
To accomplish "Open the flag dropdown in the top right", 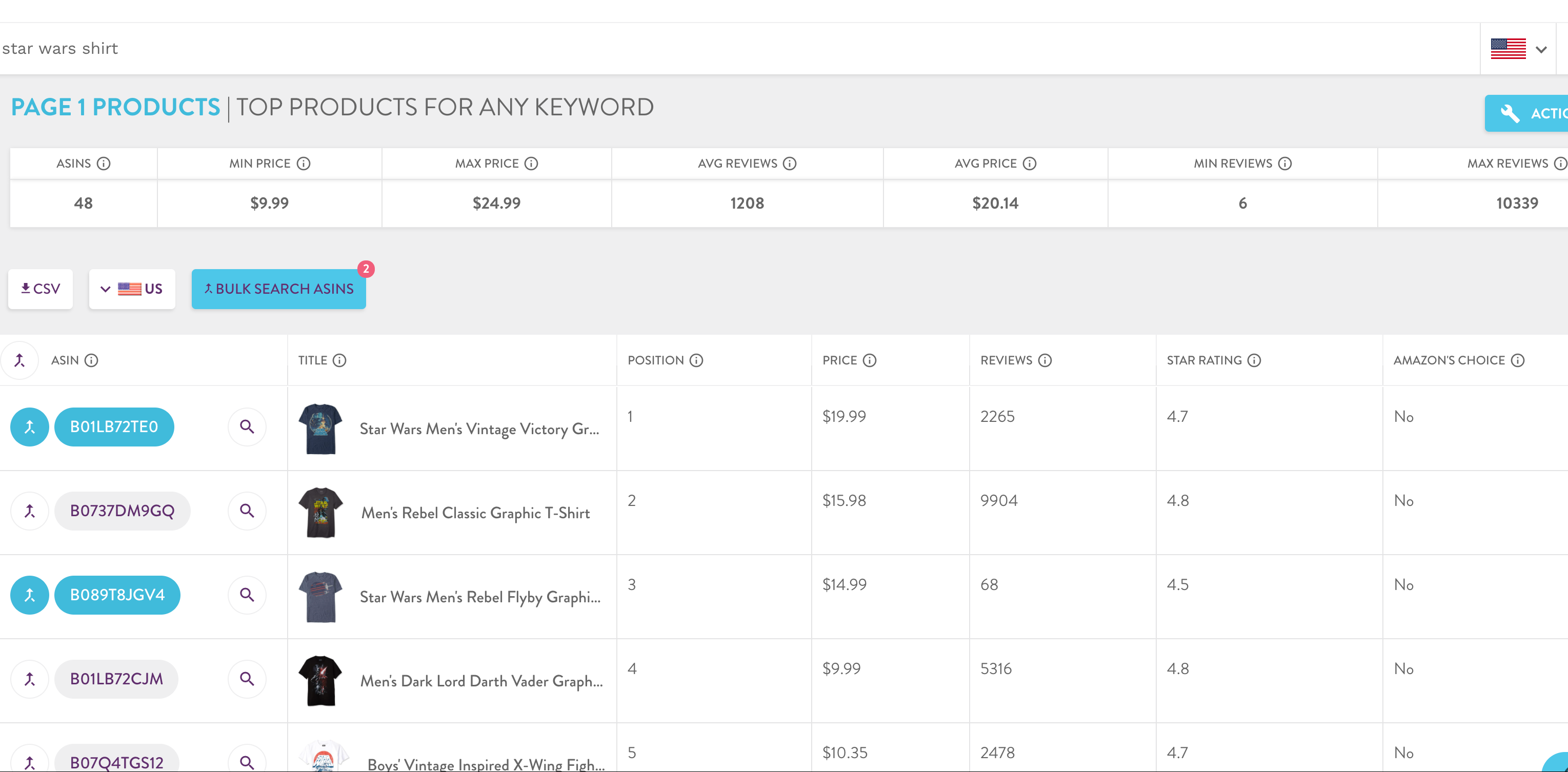I will pyautogui.click(x=1542, y=49).
